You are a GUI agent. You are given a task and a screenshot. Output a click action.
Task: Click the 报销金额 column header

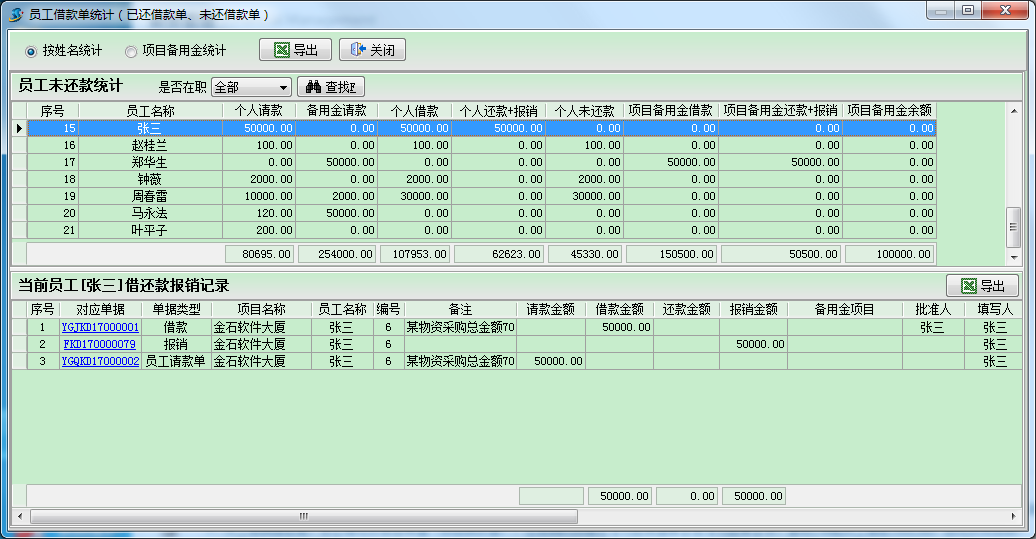[754, 309]
